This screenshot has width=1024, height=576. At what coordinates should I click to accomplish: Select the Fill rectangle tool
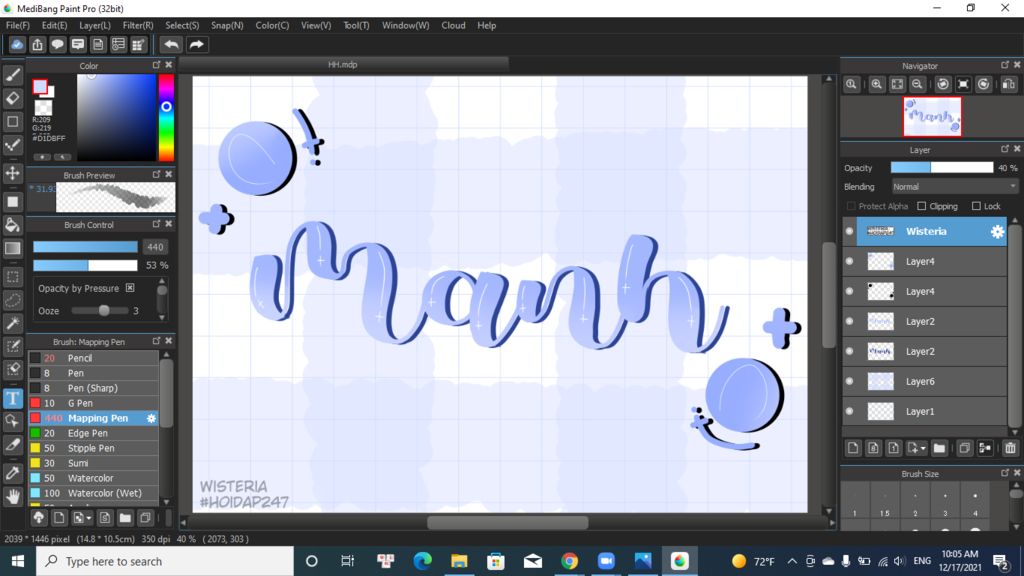click(x=12, y=202)
